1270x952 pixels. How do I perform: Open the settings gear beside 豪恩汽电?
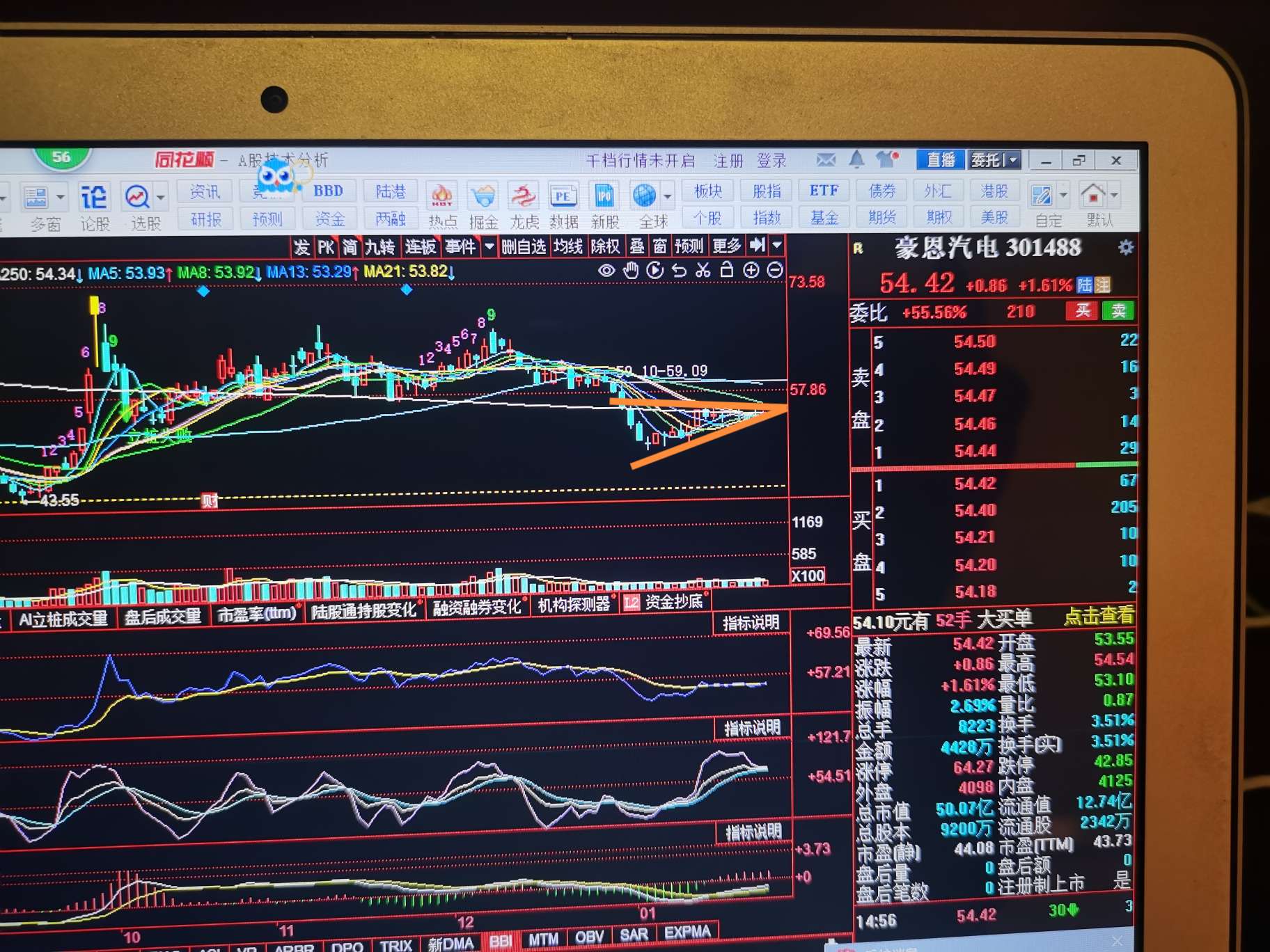1125,247
